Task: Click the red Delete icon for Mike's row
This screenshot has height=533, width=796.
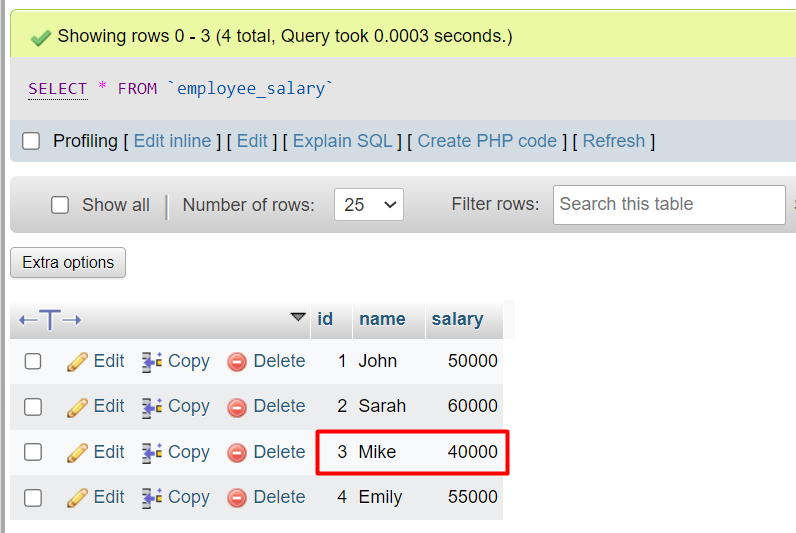Action: point(237,453)
